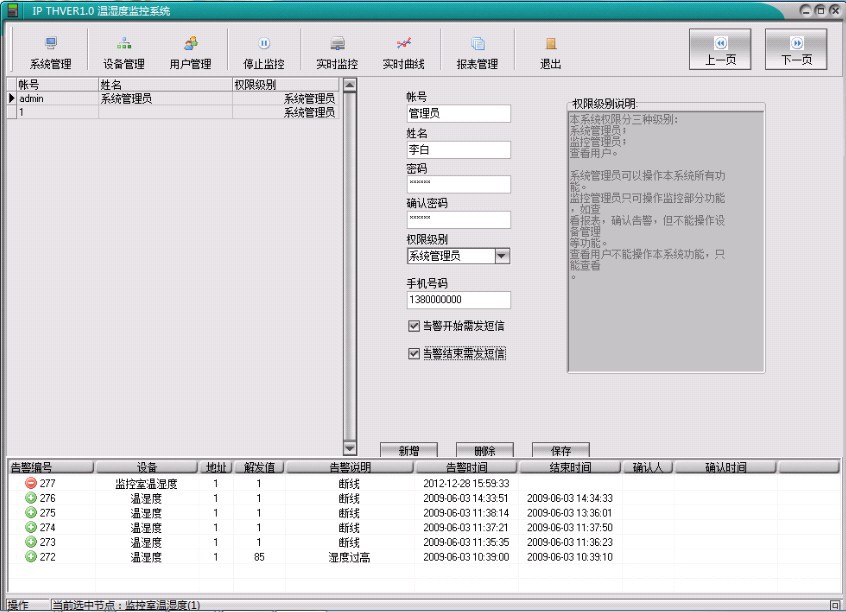打开实时监控界面
Screen dimensions: 846x612
click(337, 50)
